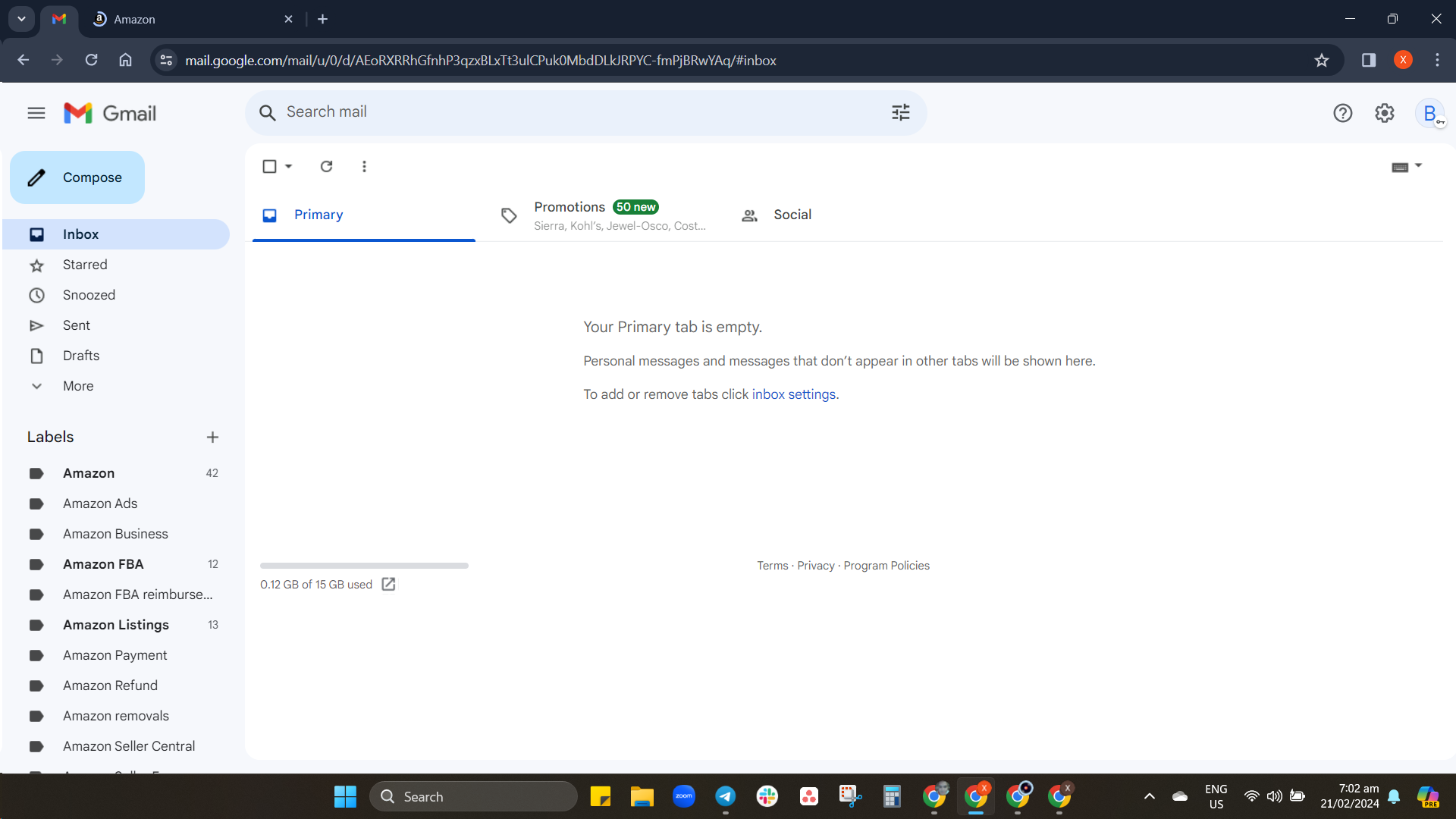Open Zoom from the taskbar
Viewport: 1456px width, 819px height.
tap(684, 796)
